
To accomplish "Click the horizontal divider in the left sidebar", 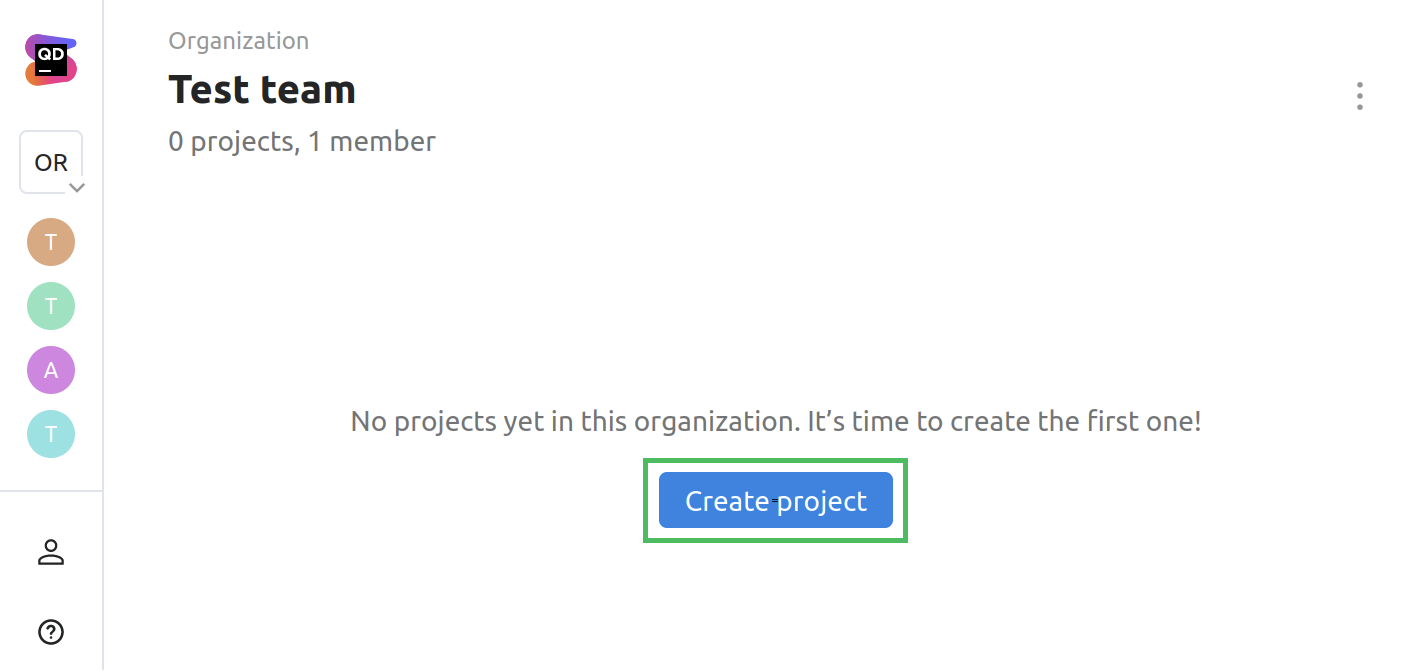I will [51, 491].
